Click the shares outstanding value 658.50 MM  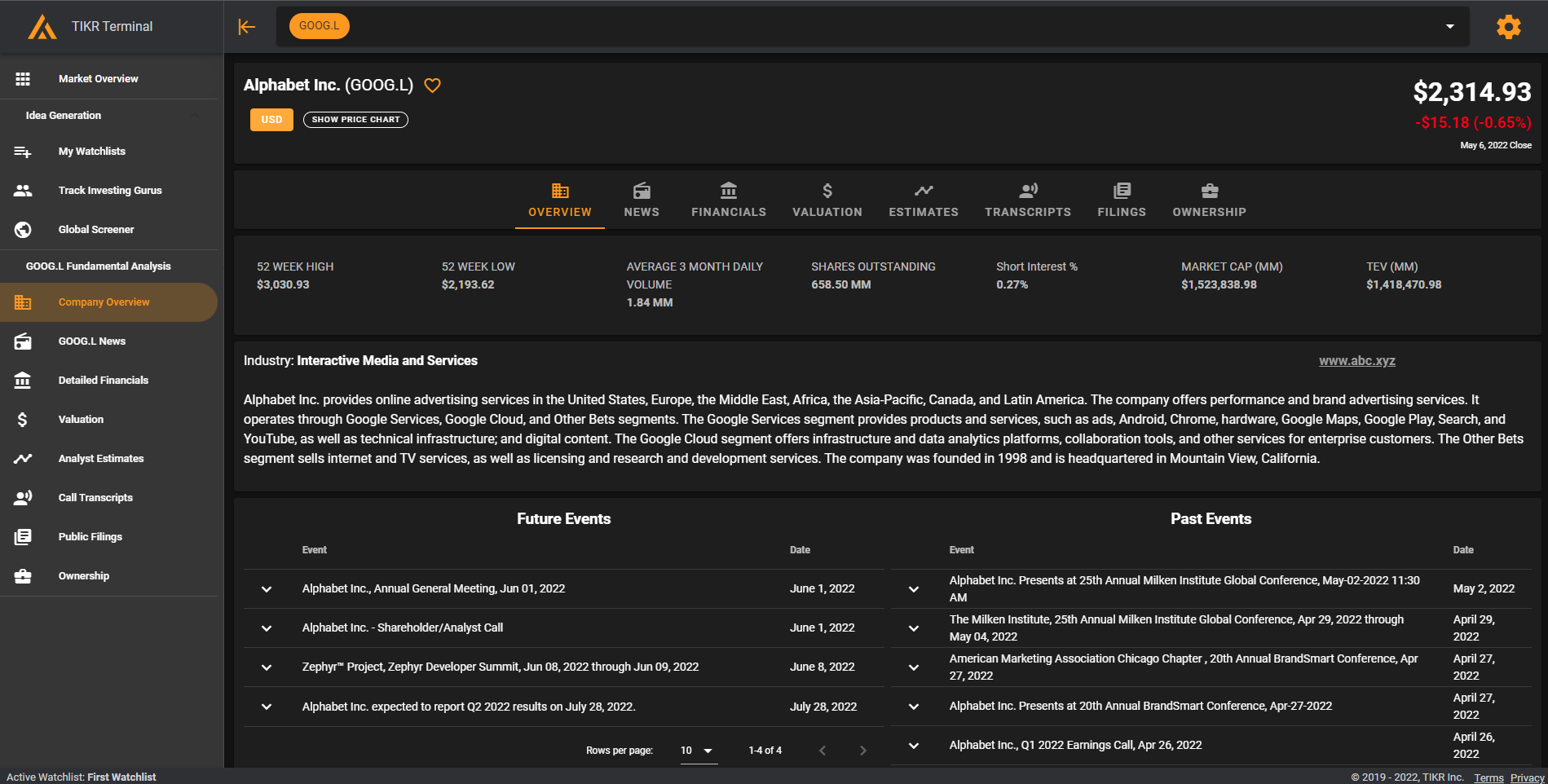[841, 284]
